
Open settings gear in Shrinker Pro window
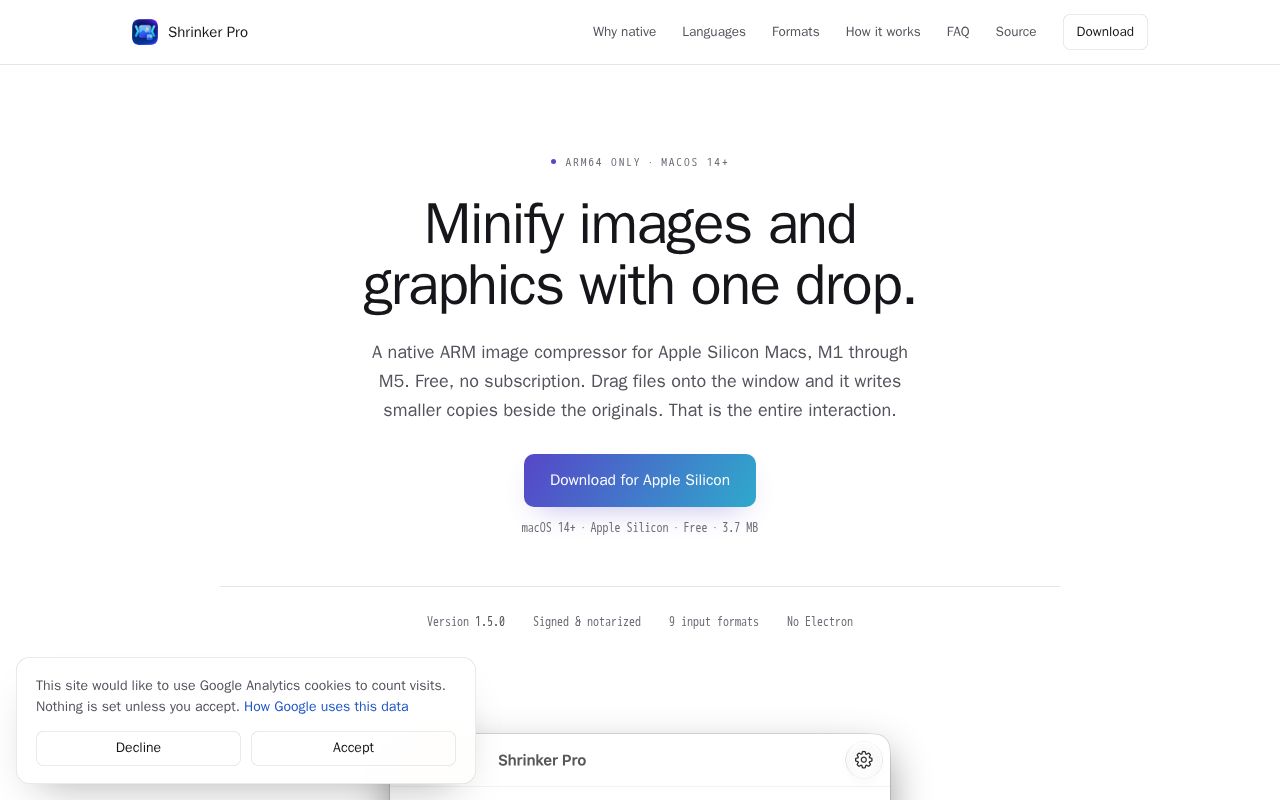pos(864,760)
